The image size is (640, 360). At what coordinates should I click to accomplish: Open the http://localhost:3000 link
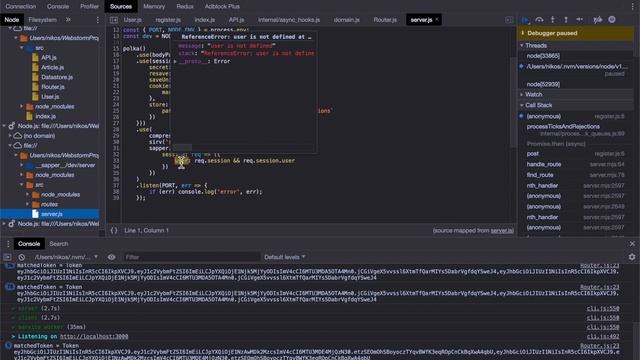(x=94, y=336)
